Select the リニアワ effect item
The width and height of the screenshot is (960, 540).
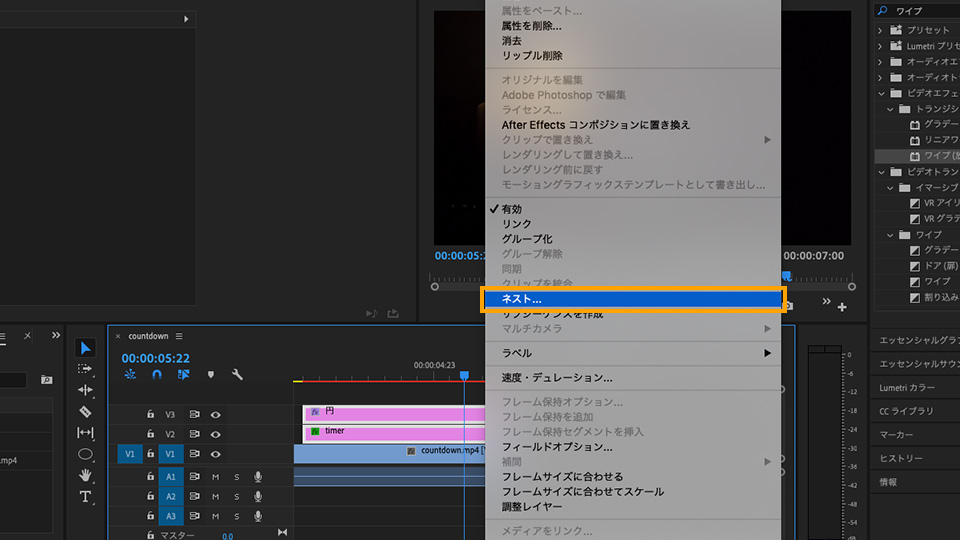click(x=940, y=140)
